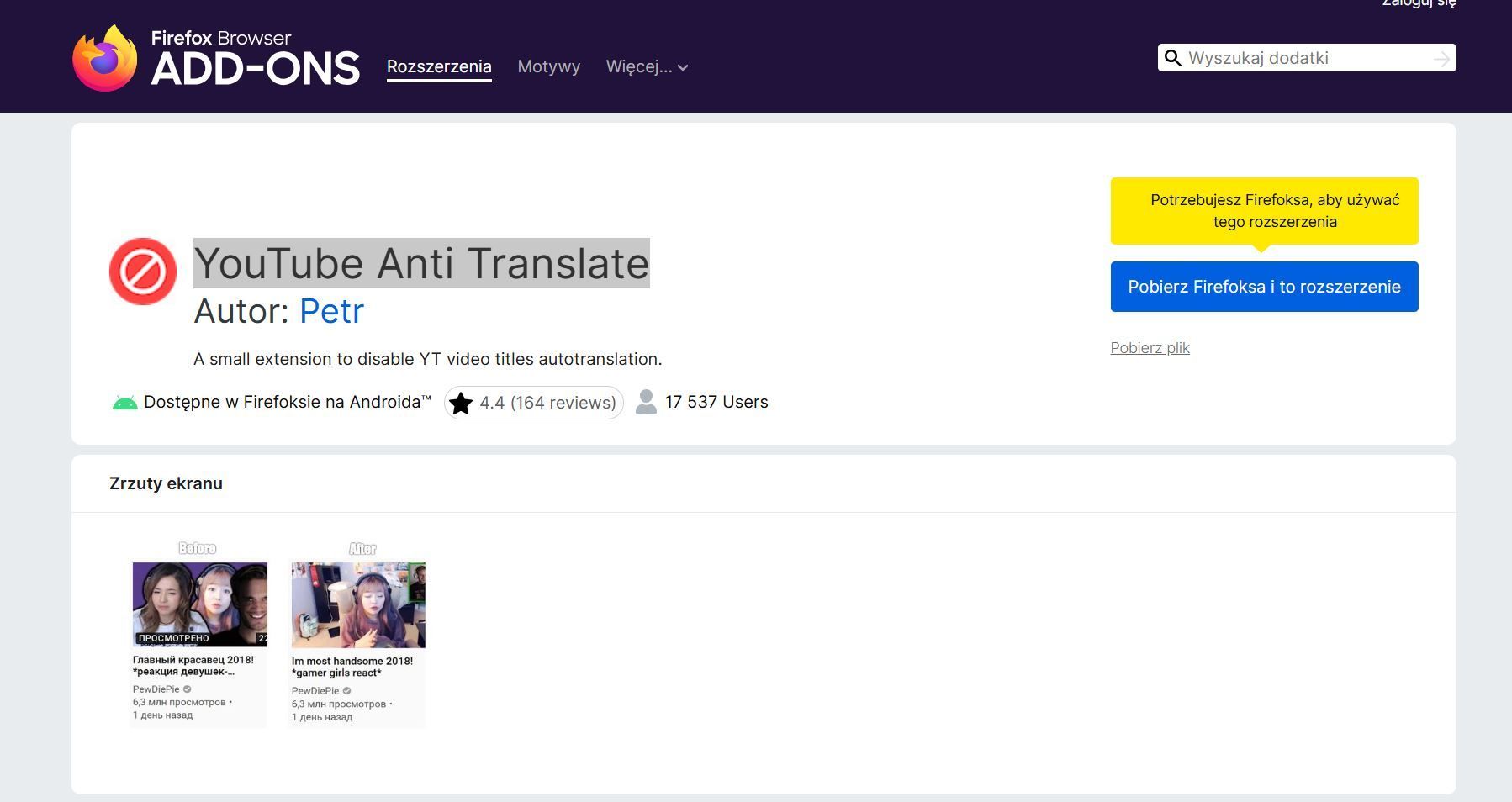Open the Before screenshot thumbnail

click(199, 633)
